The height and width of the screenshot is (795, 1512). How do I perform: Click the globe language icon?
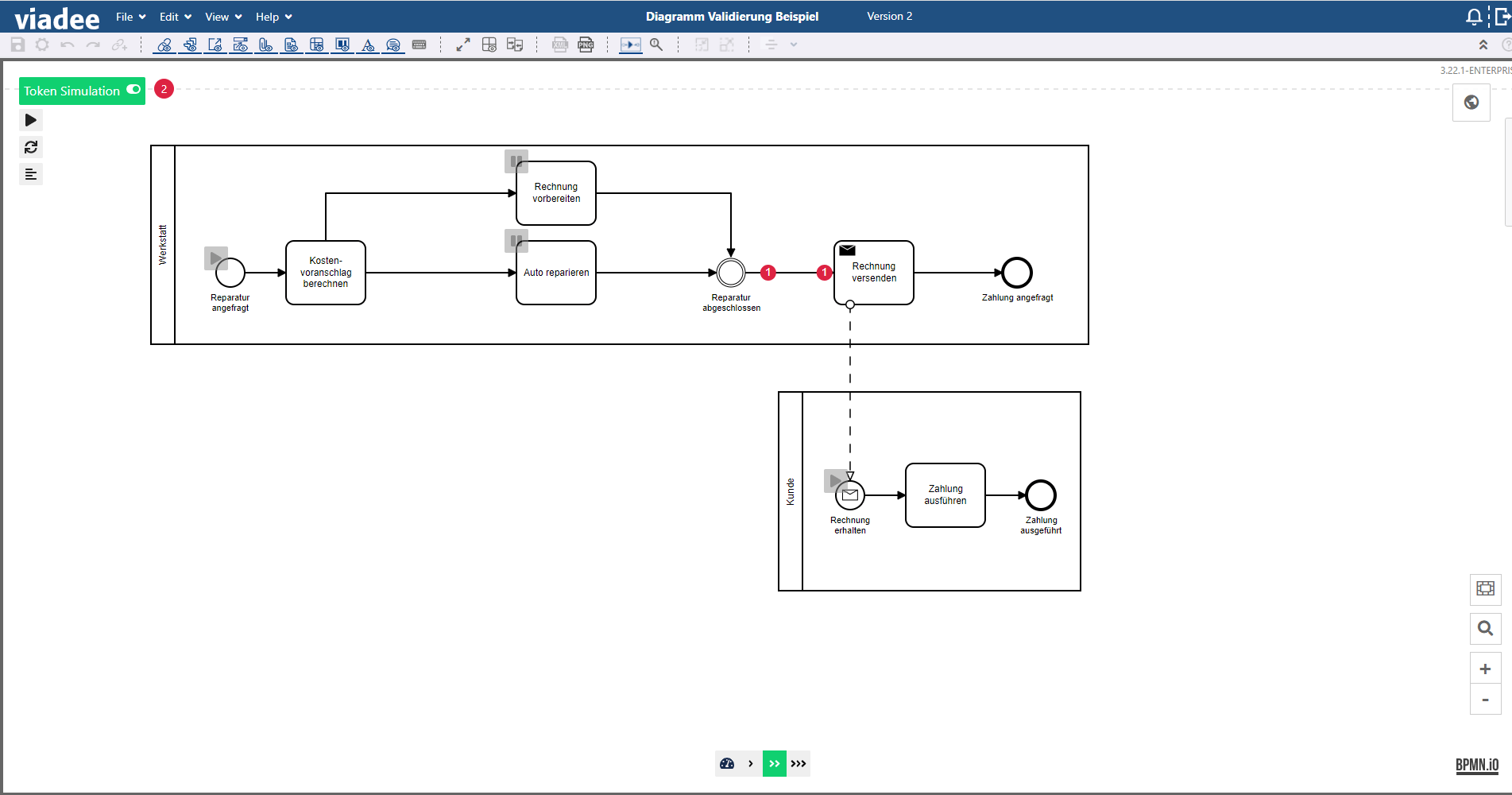click(1471, 103)
